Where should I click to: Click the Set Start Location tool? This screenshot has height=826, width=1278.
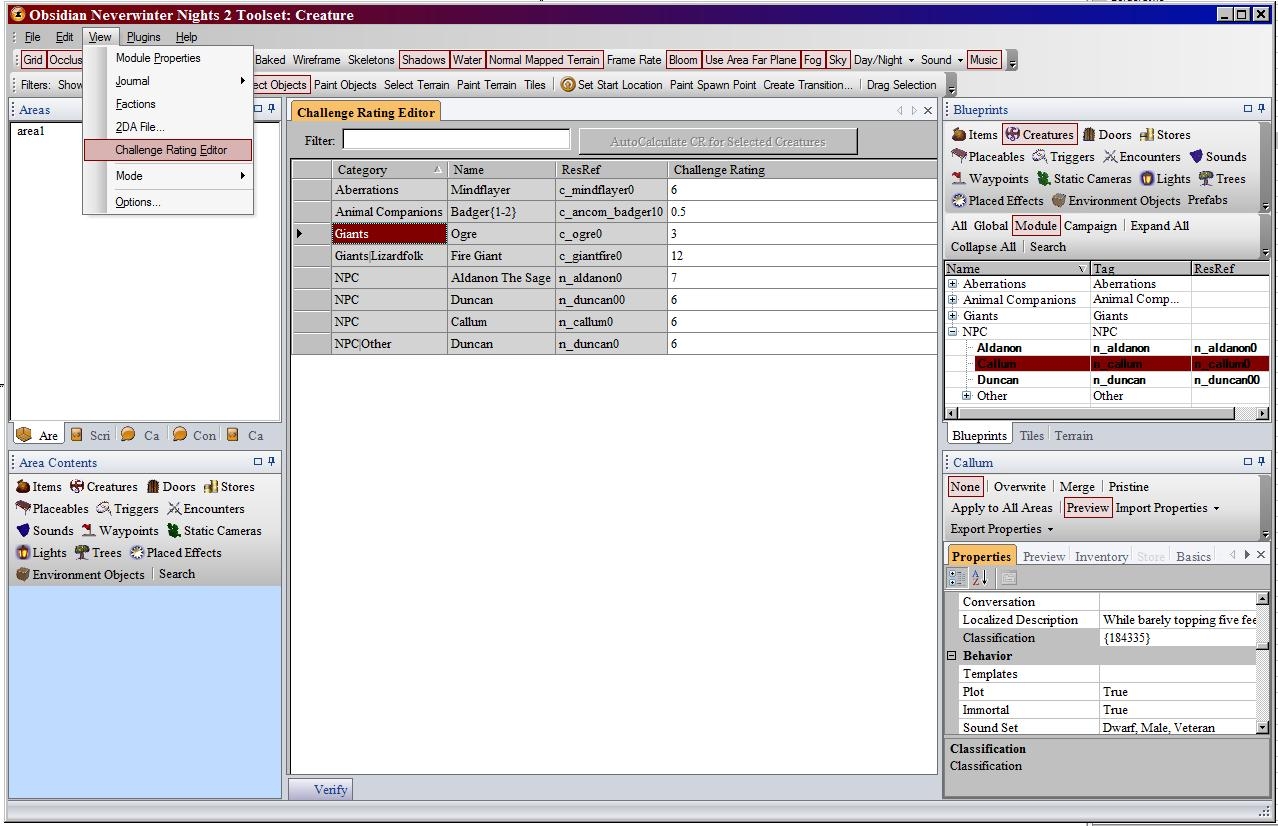pyautogui.click(x=610, y=85)
